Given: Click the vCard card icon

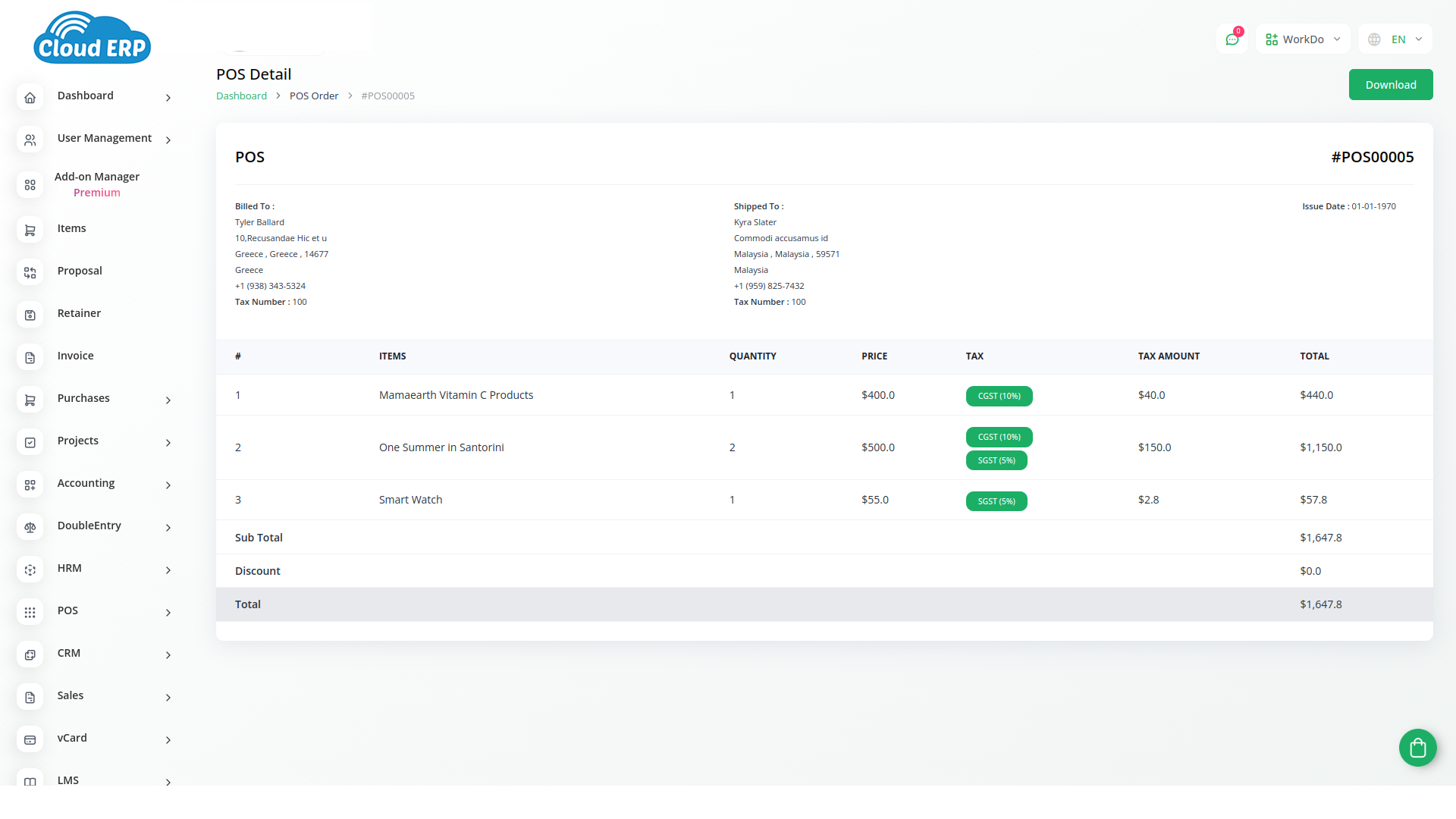Looking at the screenshot, I should (x=30, y=739).
